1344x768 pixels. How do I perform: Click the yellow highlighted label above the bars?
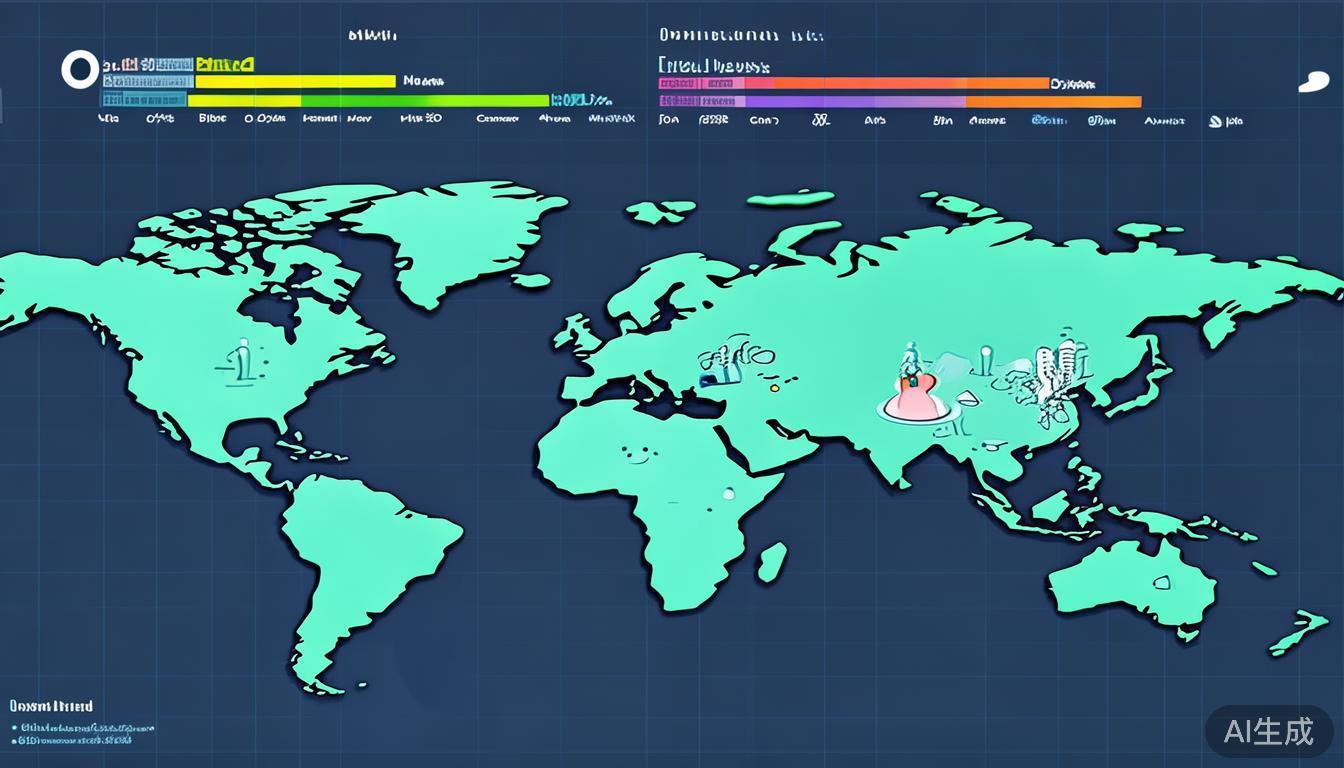225,65
